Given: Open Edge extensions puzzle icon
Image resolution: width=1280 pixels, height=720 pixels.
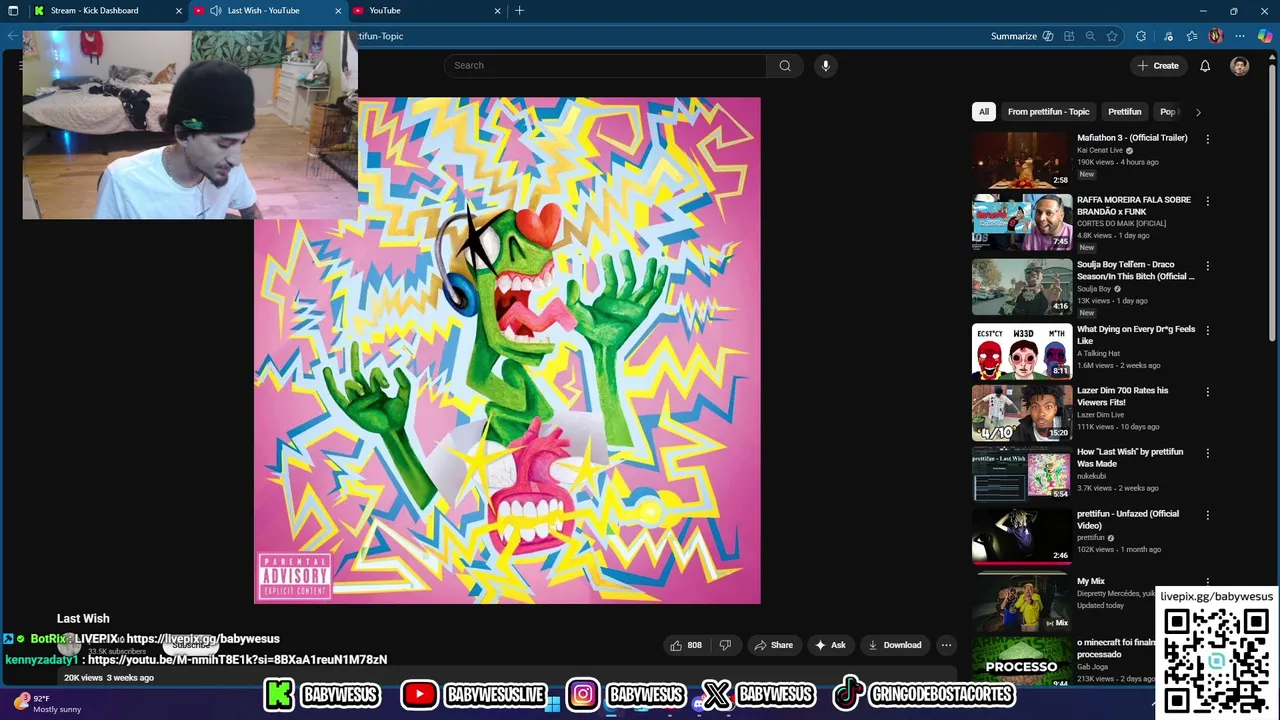Looking at the screenshot, I should (x=1141, y=36).
